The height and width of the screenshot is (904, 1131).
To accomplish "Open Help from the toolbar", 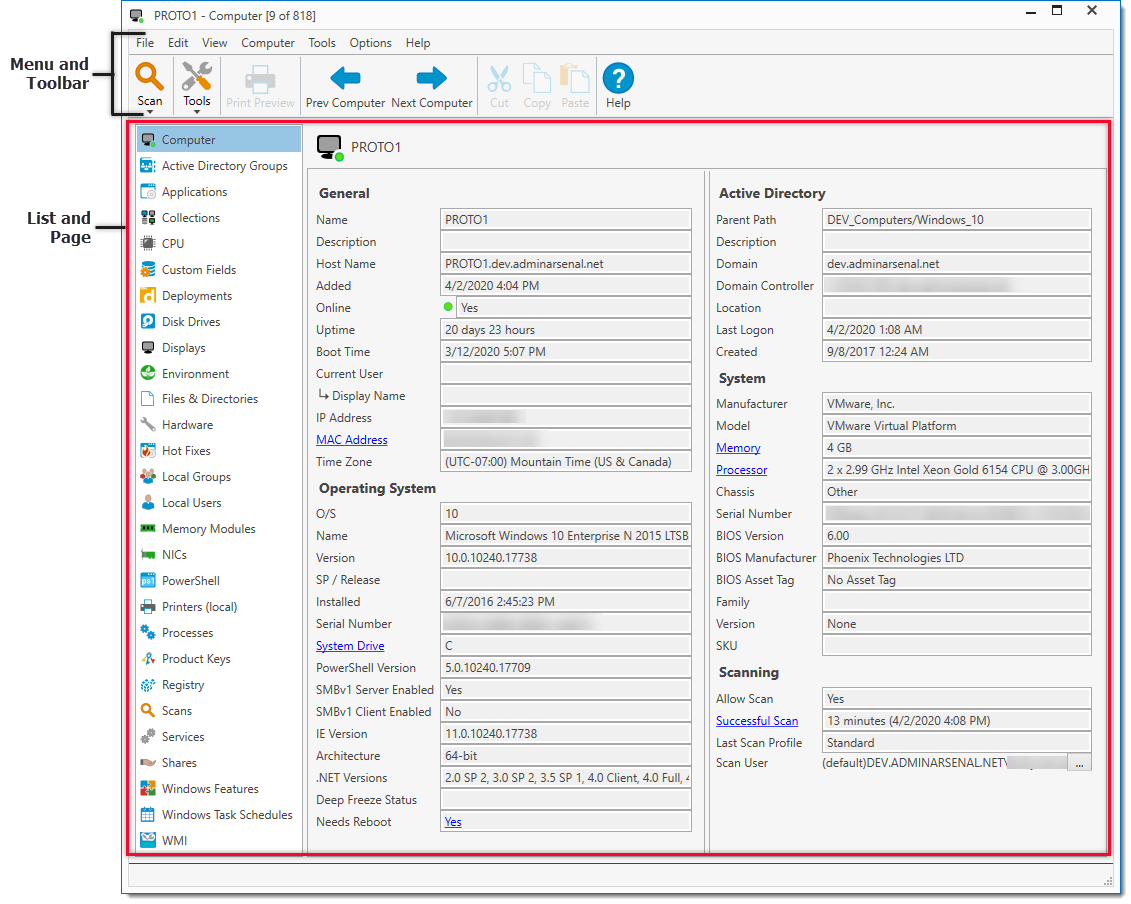I will pyautogui.click(x=618, y=79).
